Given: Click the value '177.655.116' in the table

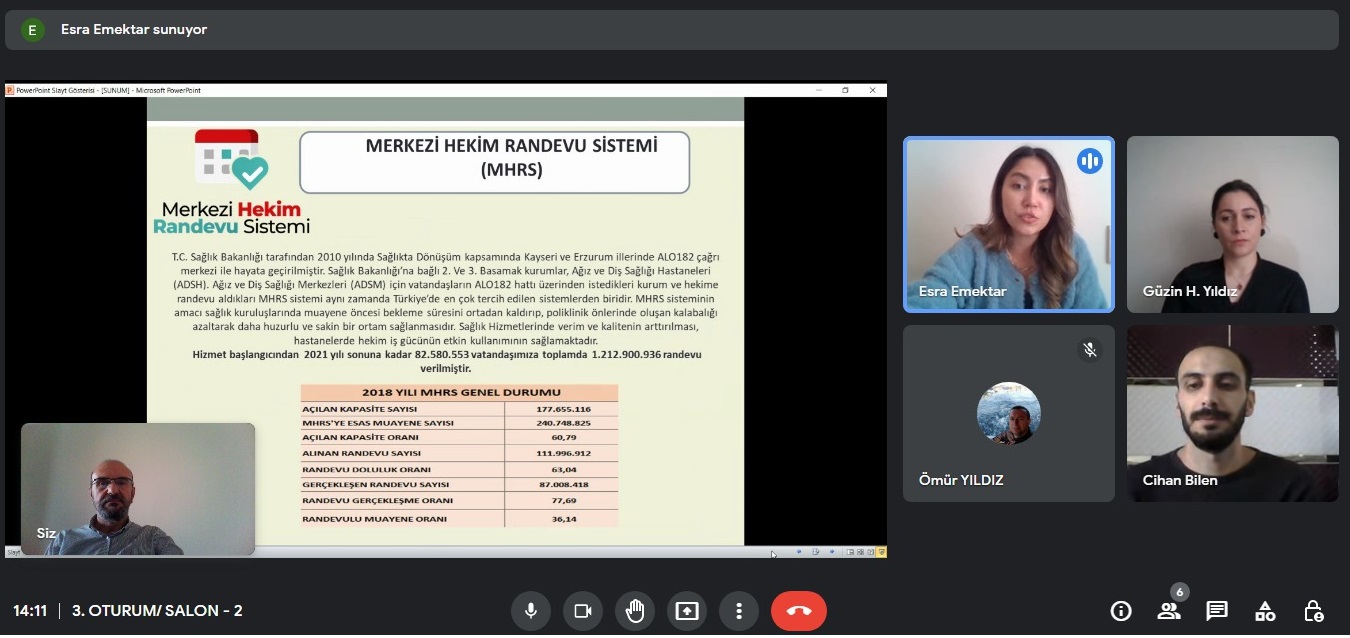Looking at the screenshot, I should point(563,409).
